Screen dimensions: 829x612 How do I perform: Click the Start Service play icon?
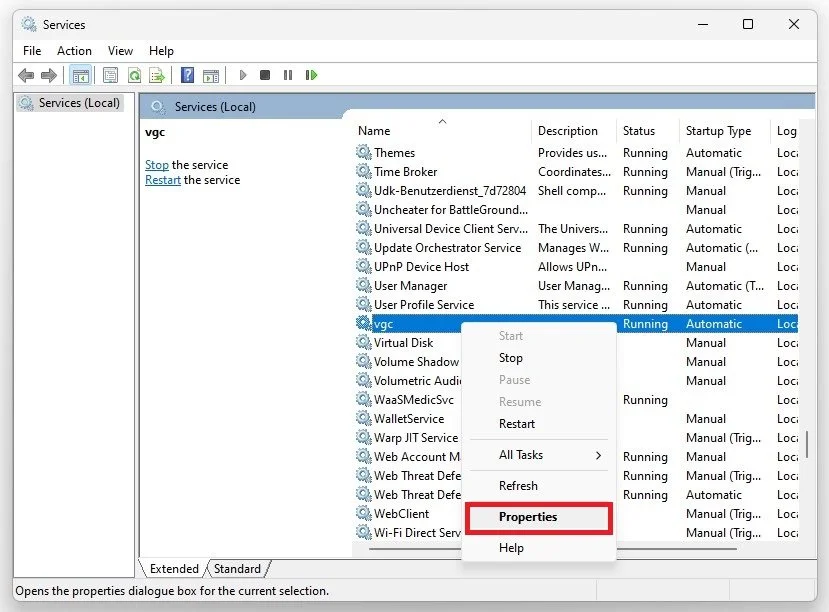(x=243, y=75)
